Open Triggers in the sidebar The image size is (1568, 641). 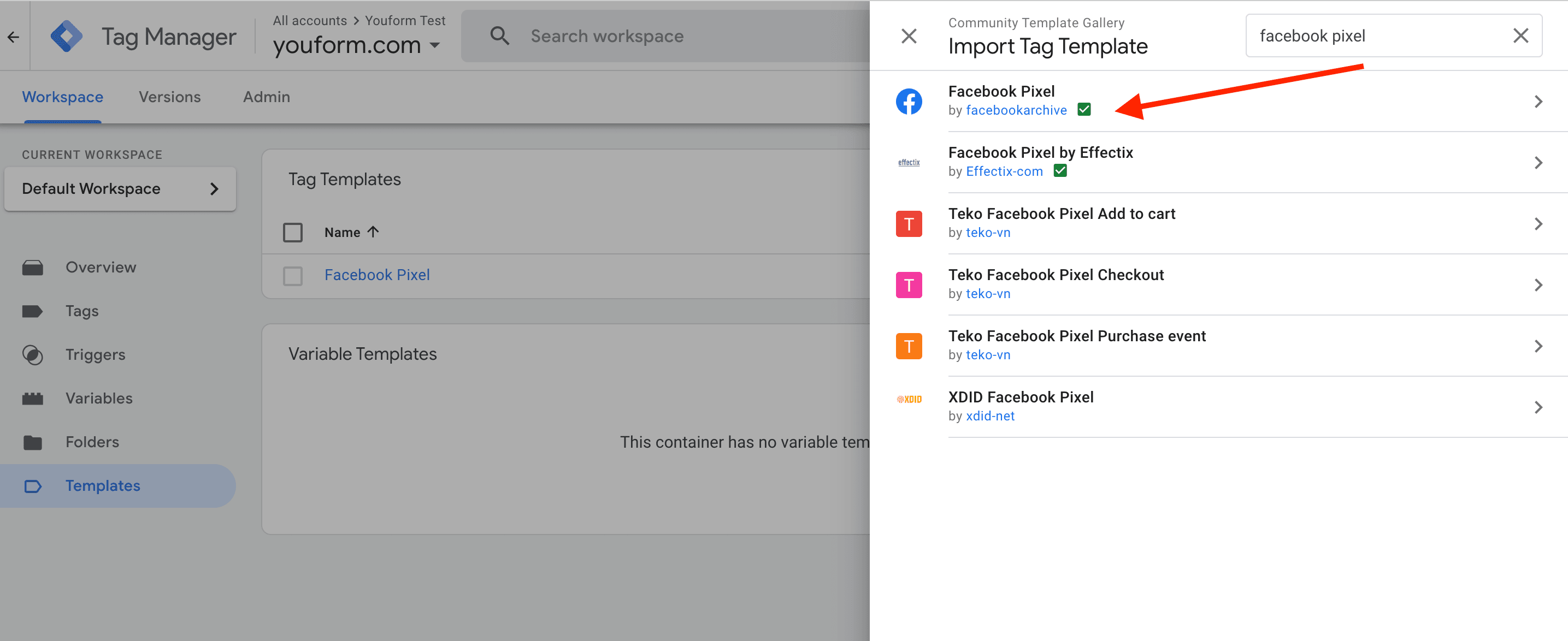pos(96,355)
